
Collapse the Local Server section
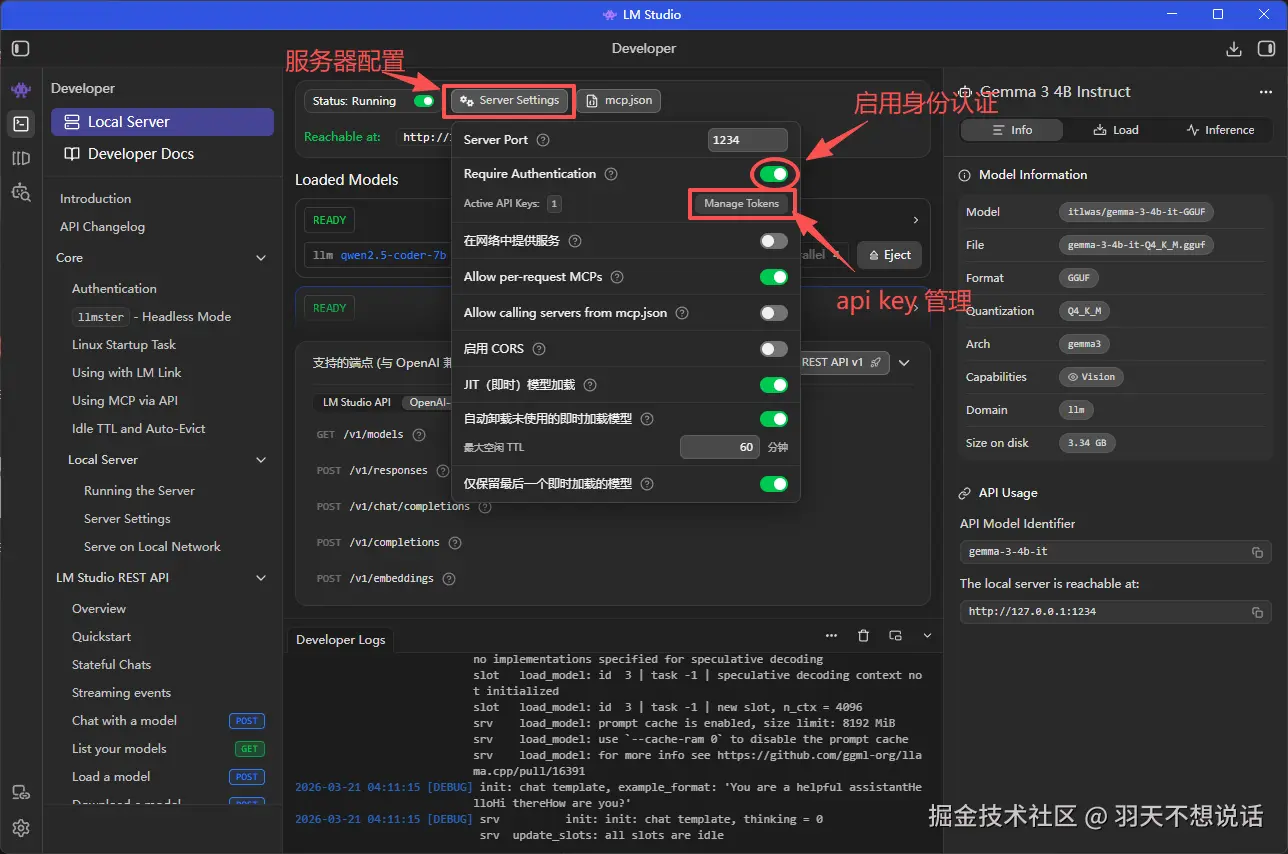[261, 459]
